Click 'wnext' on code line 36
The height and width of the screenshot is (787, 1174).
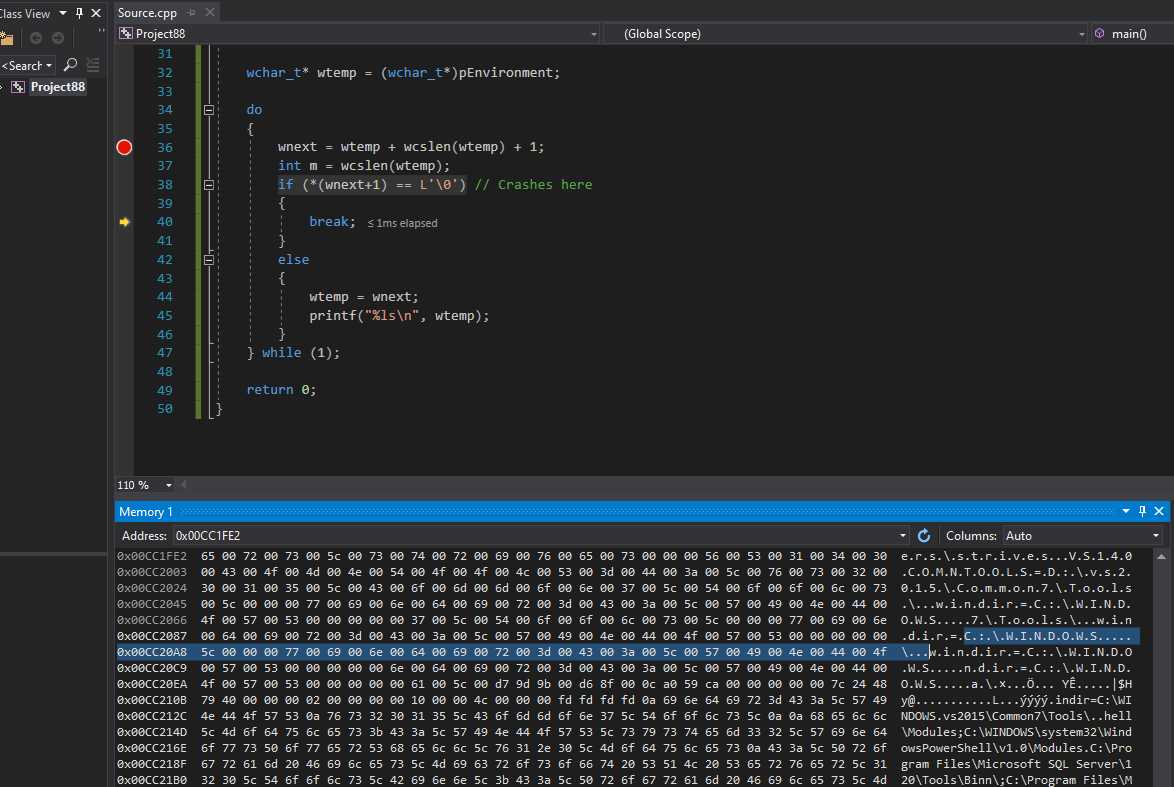point(297,147)
